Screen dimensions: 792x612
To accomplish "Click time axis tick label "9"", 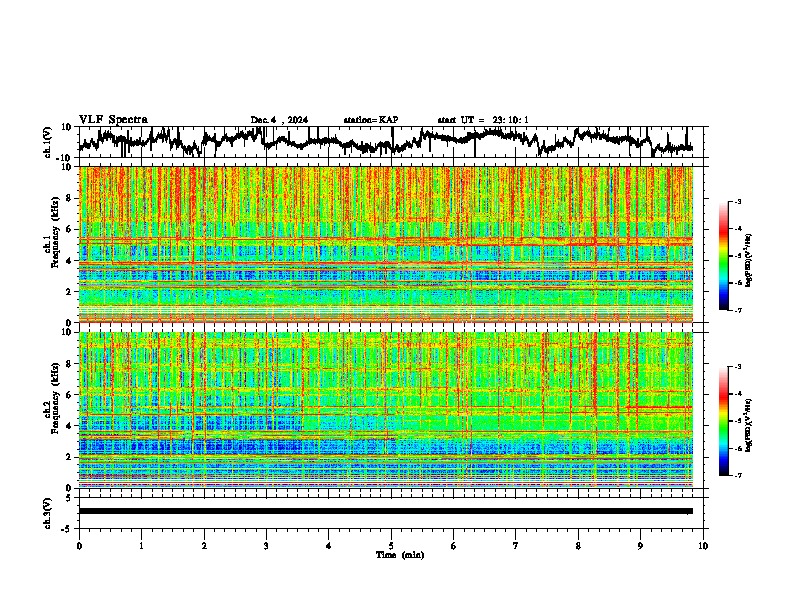I will click(640, 546).
